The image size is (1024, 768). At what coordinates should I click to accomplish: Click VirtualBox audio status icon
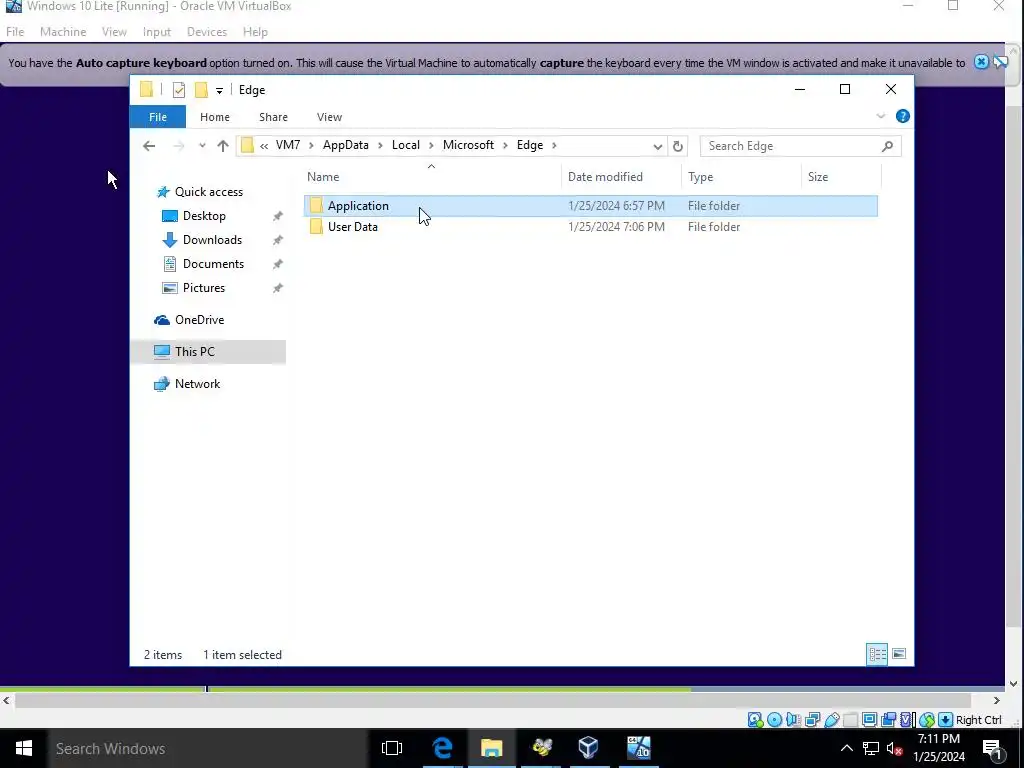(x=793, y=720)
